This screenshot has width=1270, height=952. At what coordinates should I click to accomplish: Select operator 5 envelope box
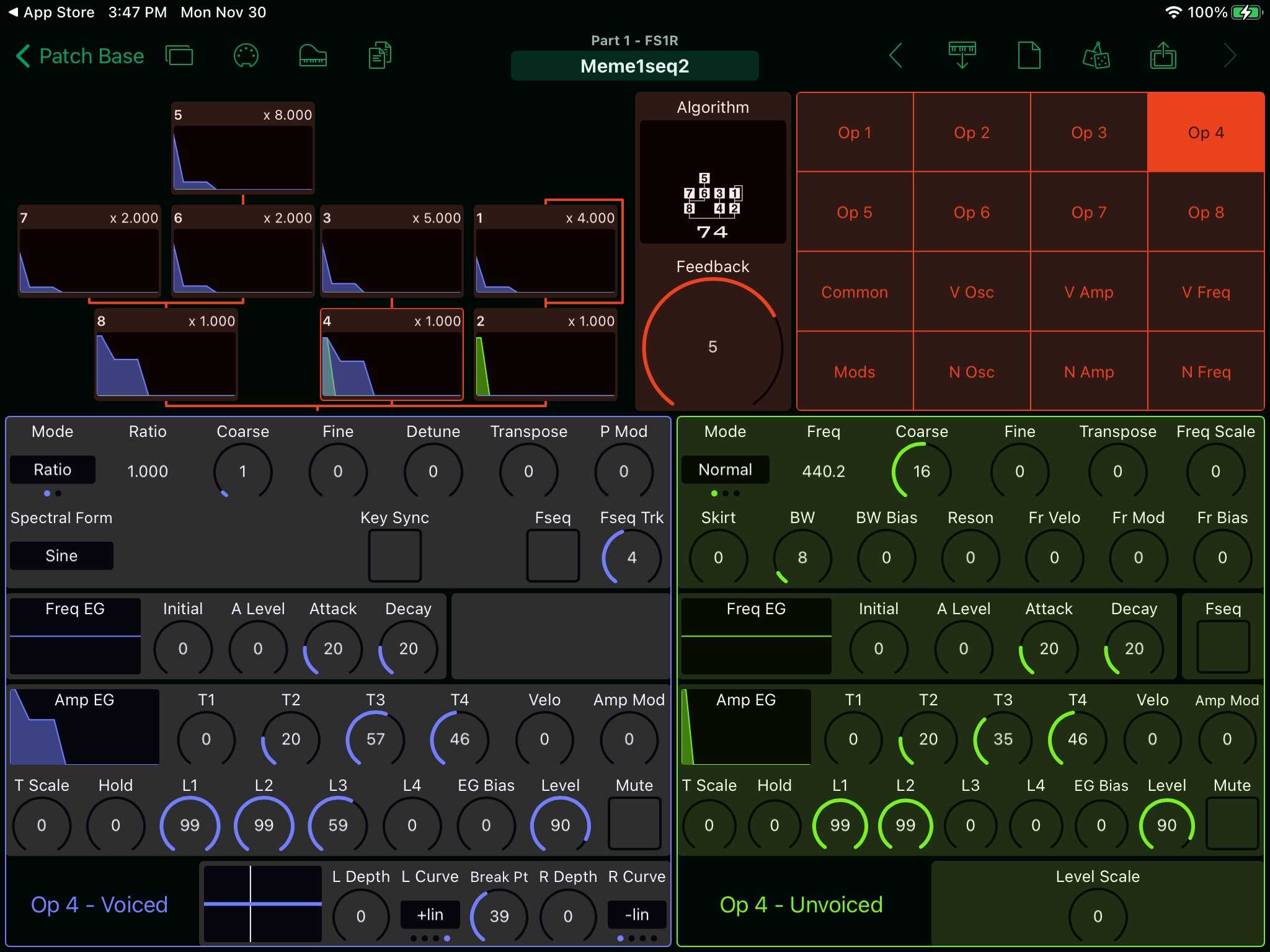243,148
